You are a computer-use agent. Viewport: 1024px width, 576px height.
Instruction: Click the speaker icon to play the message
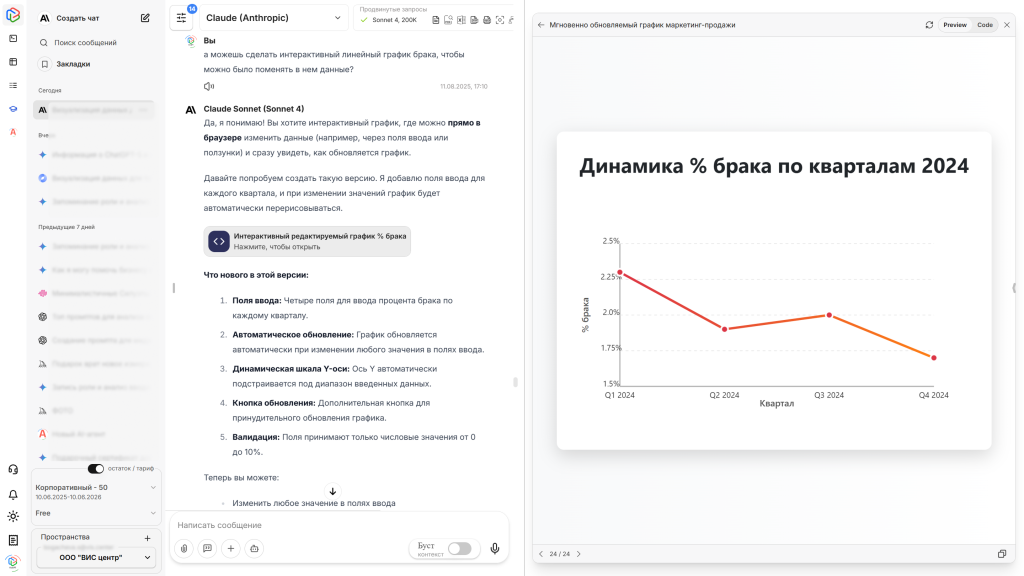tap(207, 84)
